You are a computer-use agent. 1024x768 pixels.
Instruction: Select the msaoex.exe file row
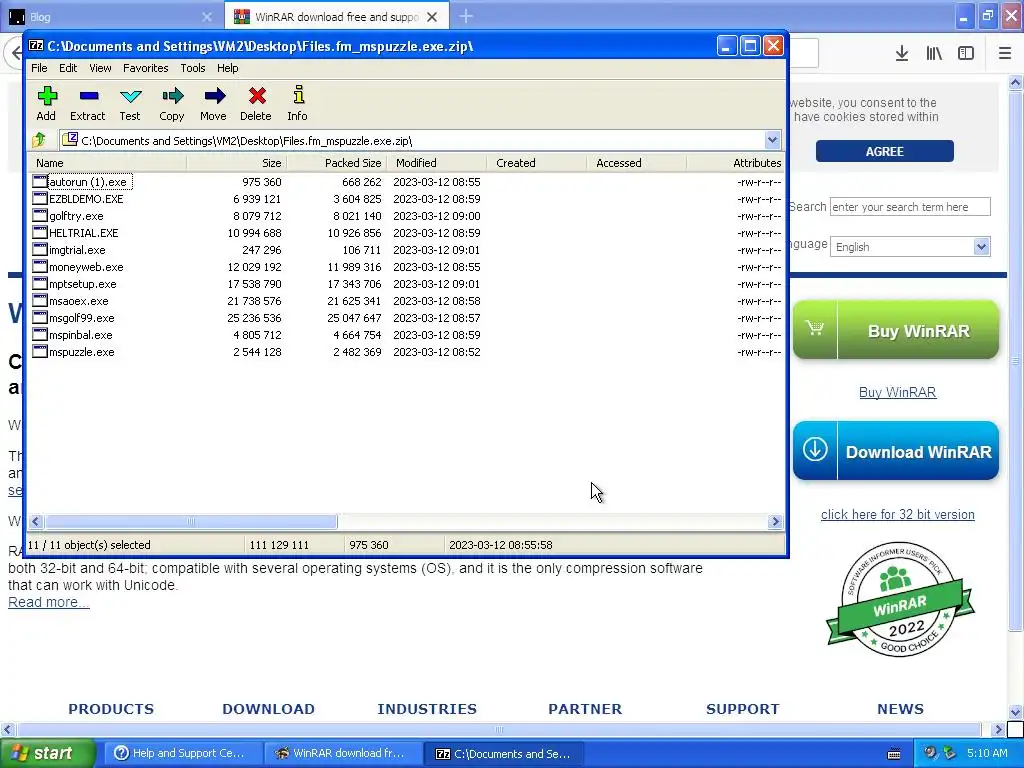point(406,300)
